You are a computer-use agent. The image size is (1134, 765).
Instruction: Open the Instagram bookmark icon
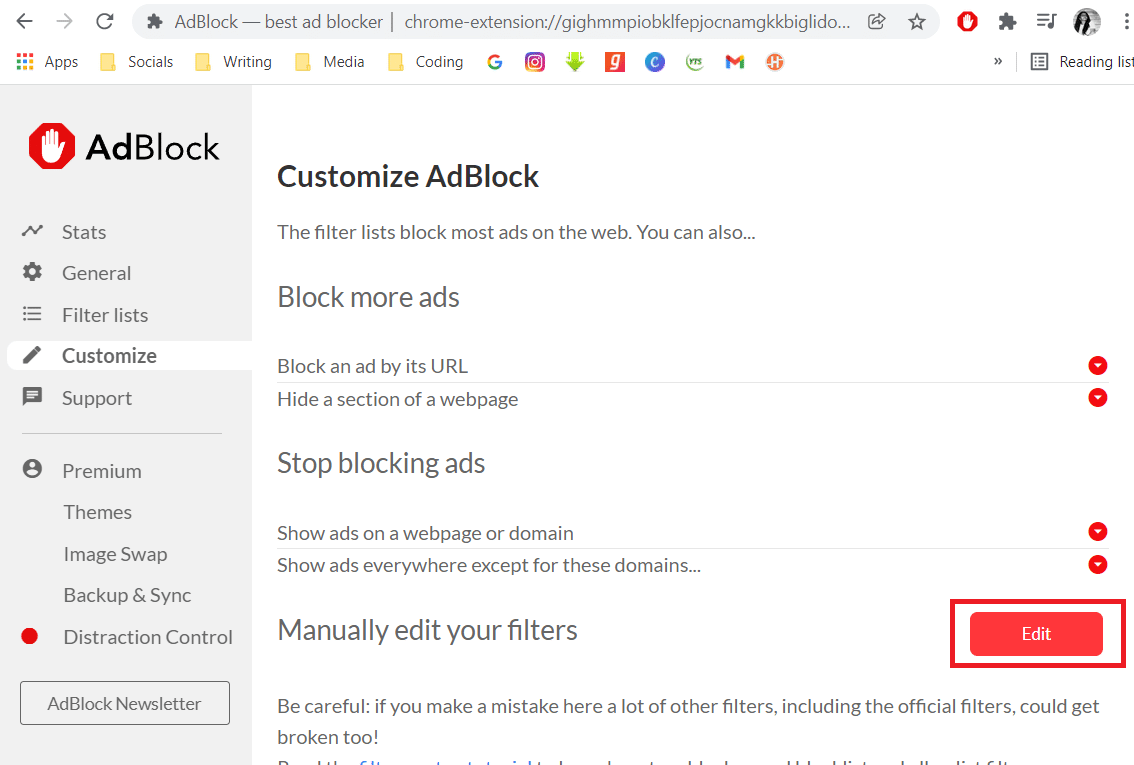pyautogui.click(x=534, y=62)
